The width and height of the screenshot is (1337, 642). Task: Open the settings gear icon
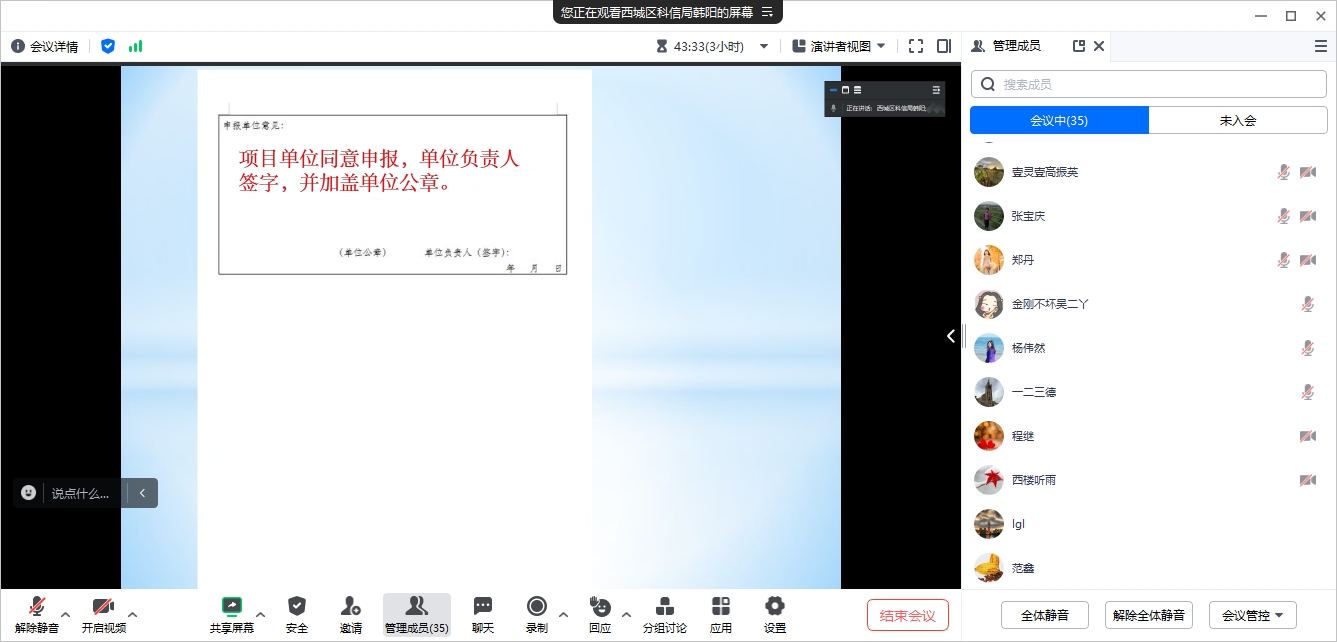(x=775, y=606)
